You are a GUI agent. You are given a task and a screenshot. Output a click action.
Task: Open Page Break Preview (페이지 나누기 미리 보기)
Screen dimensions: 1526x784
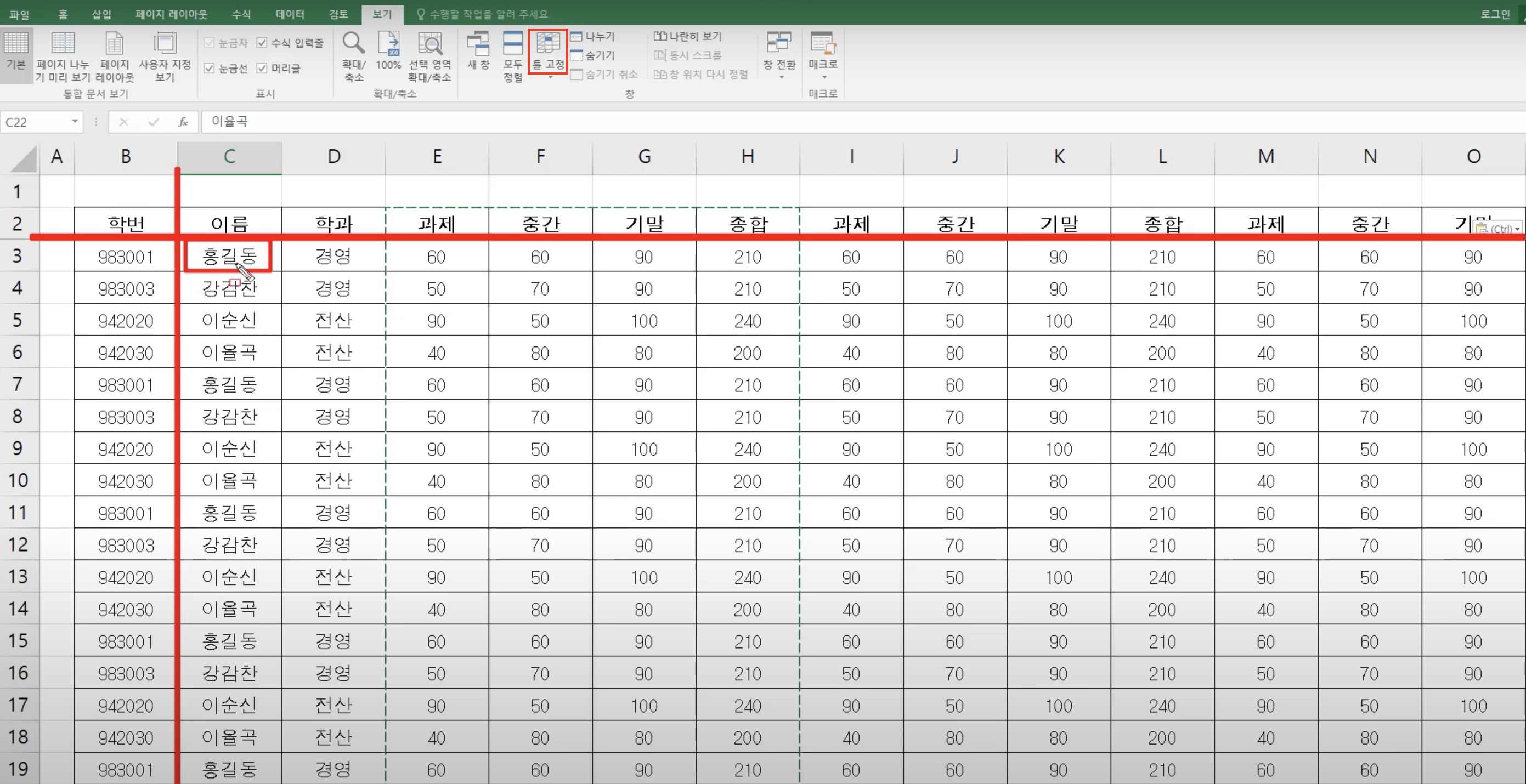[62, 57]
